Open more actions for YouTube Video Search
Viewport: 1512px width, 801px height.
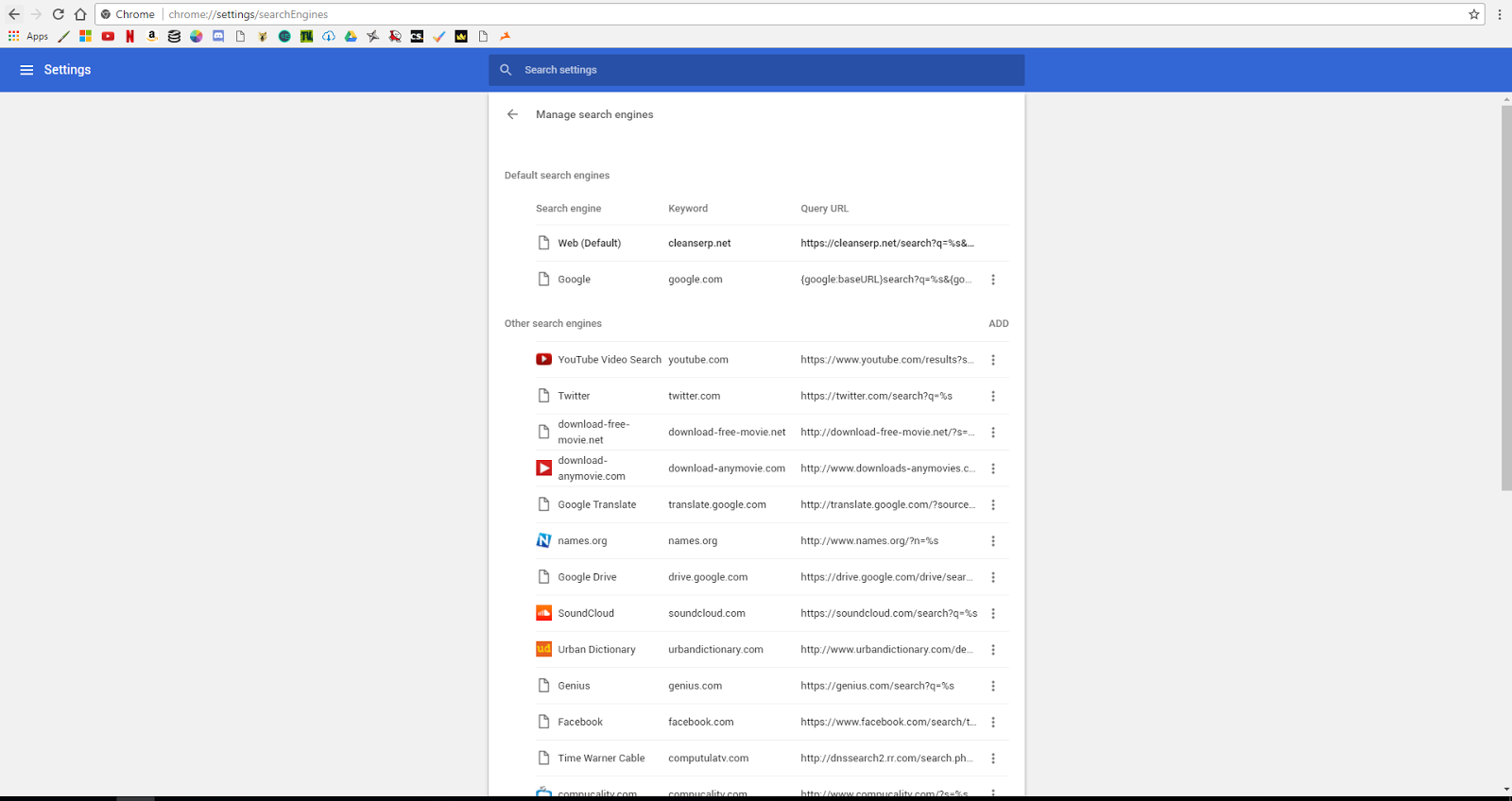(993, 360)
